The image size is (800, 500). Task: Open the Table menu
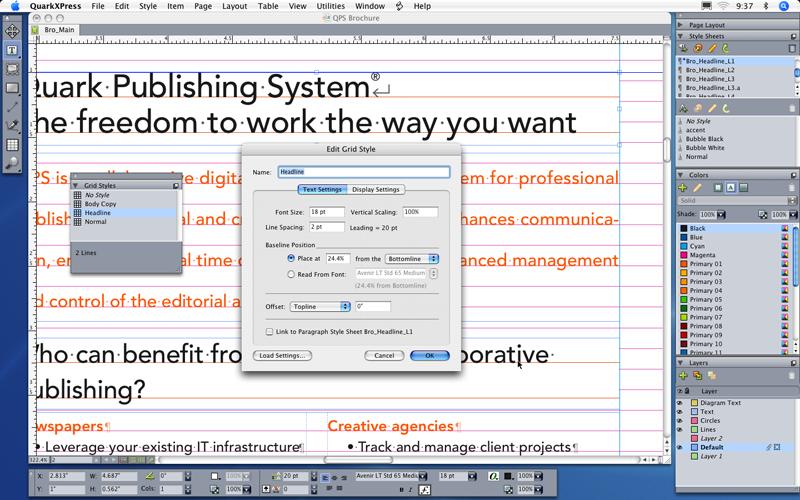click(x=268, y=6)
